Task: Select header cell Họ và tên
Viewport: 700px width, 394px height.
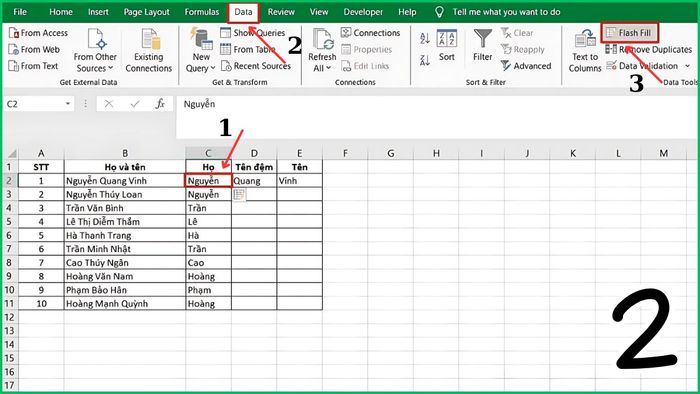Action: pyautogui.click(x=125, y=167)
